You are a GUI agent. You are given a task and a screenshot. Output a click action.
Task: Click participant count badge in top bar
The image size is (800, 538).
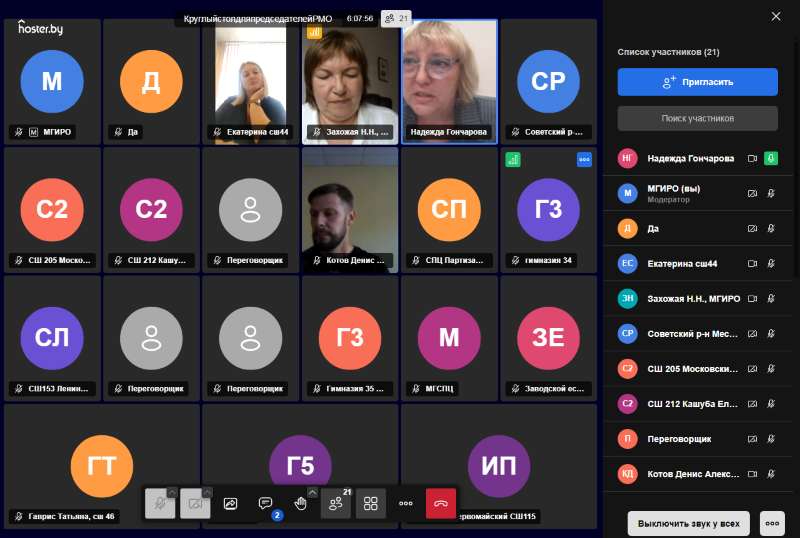[396, 19]
